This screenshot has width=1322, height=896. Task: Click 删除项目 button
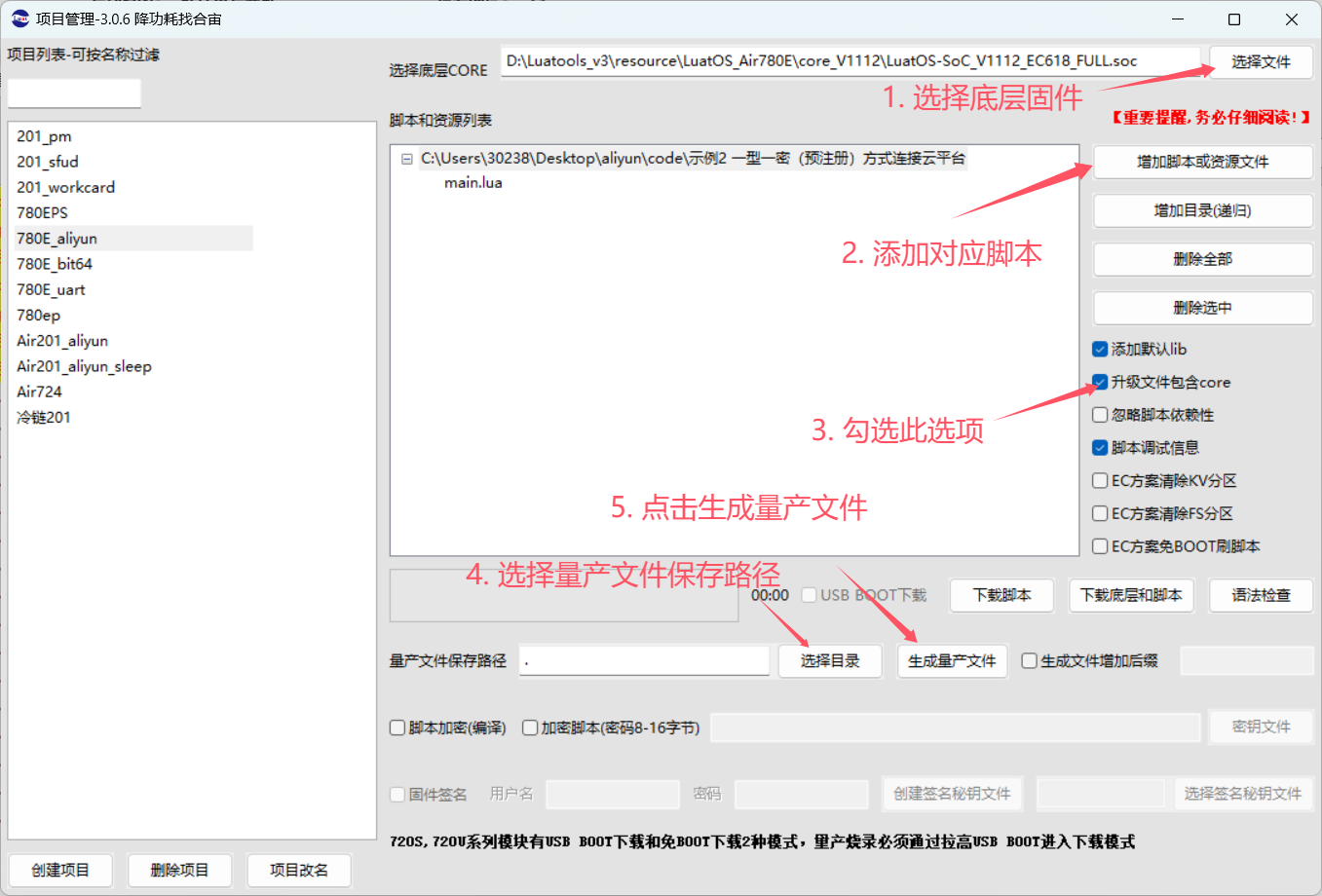(180, 871)
